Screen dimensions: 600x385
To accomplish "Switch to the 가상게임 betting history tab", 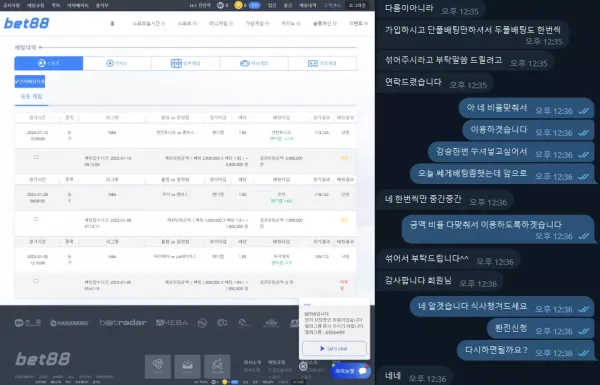I will 323,63.
